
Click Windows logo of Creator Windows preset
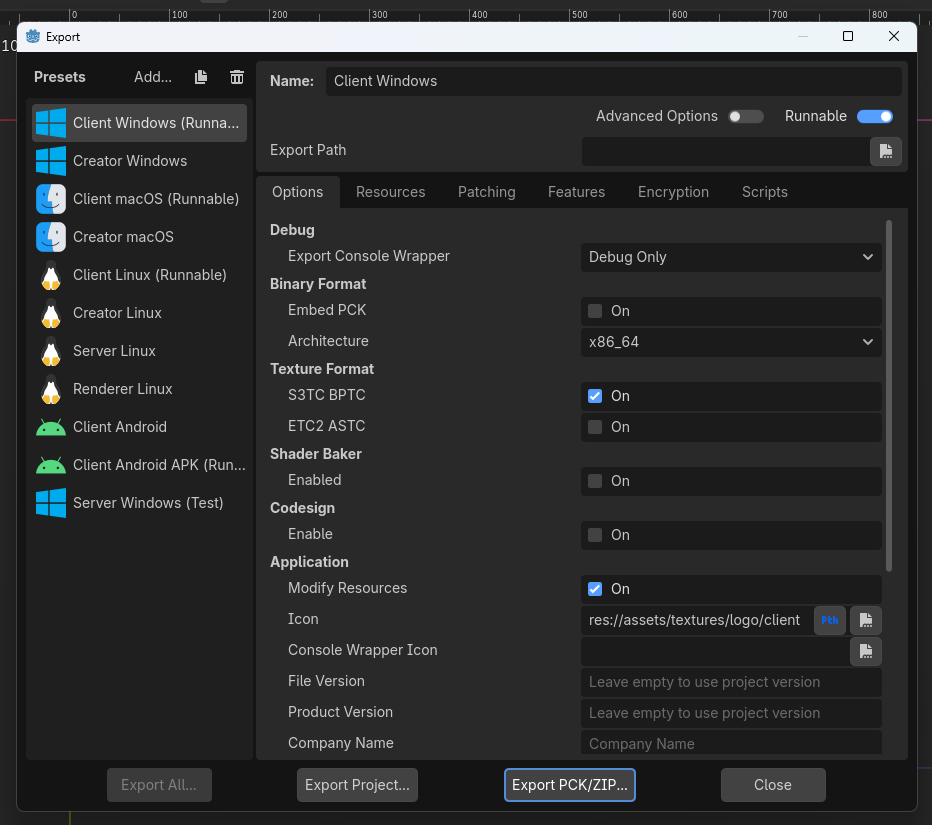(x=51, y=160)
